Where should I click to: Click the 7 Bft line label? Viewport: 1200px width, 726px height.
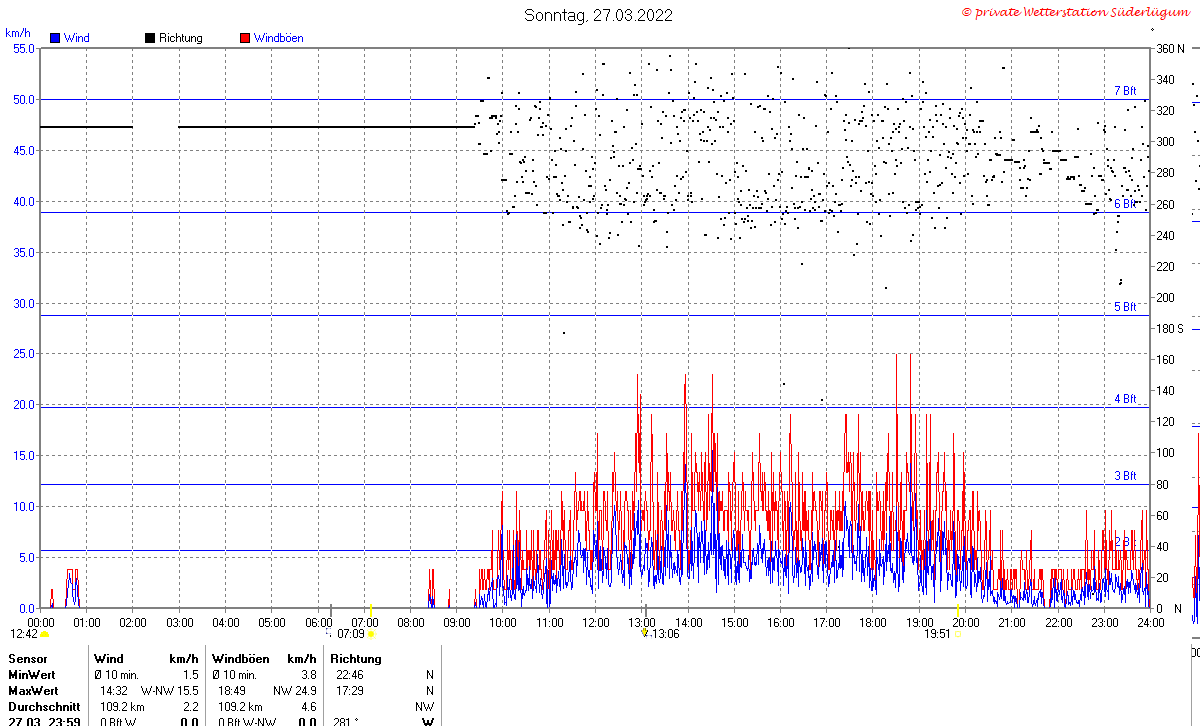[1126, 91]
